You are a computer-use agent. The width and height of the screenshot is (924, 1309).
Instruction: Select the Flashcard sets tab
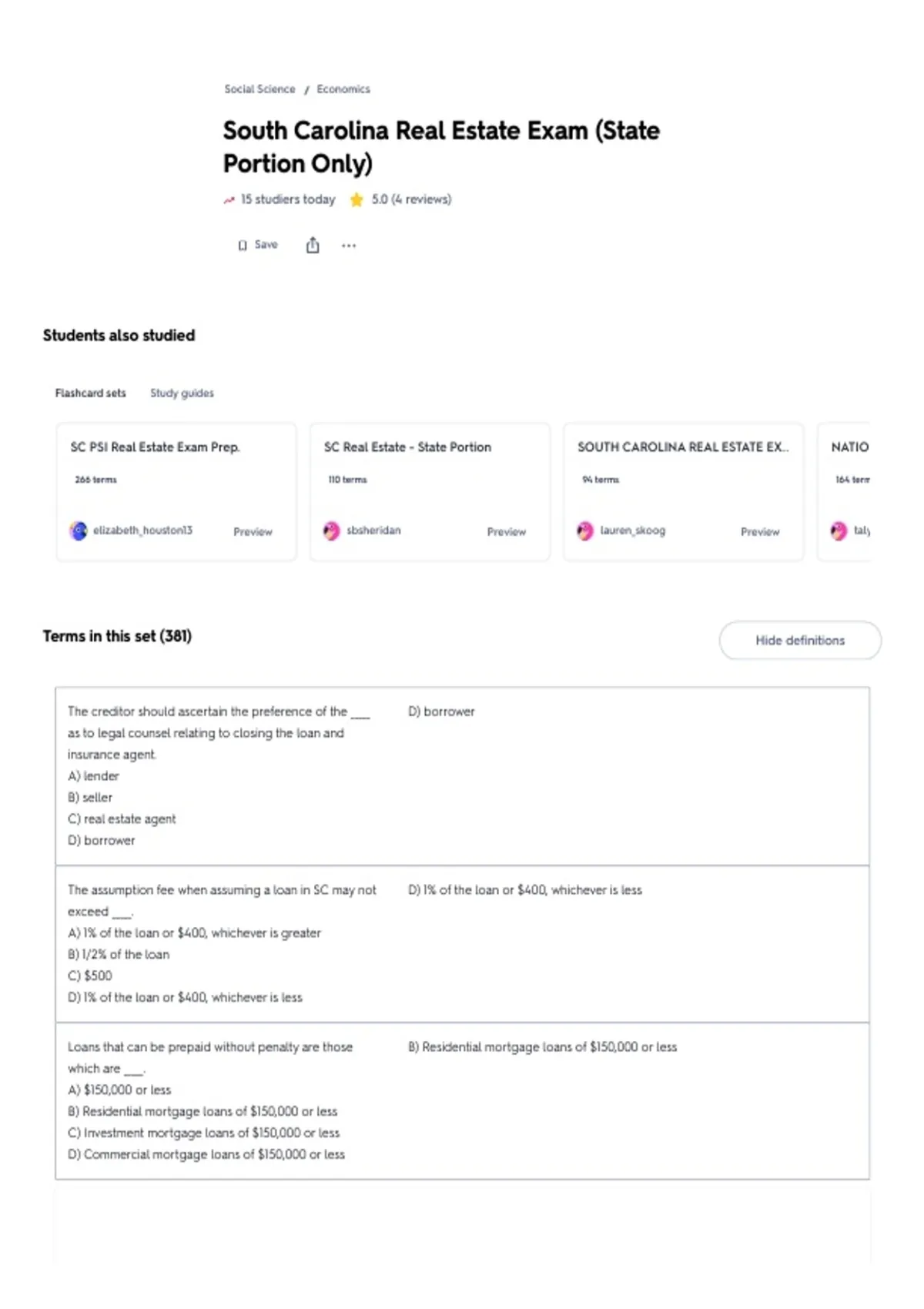pyautogui.click(x=90, y=393)
